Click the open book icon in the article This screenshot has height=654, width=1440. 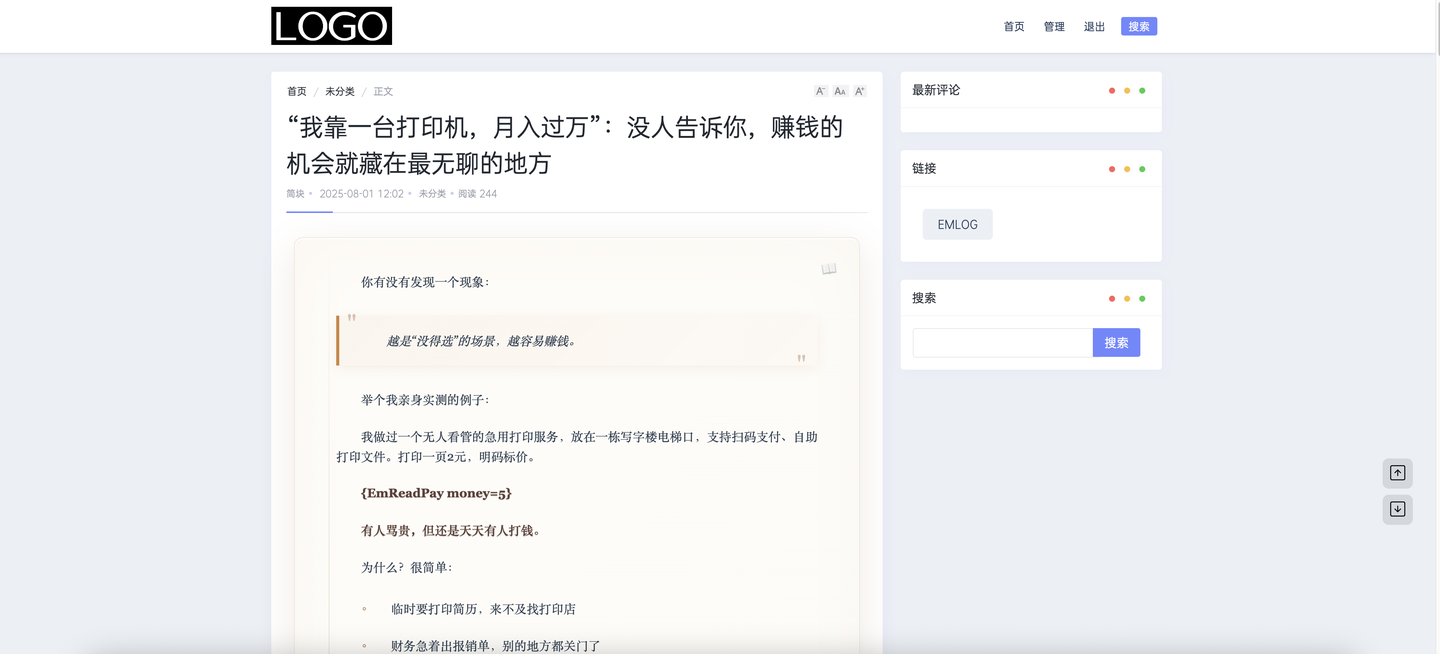829,269
